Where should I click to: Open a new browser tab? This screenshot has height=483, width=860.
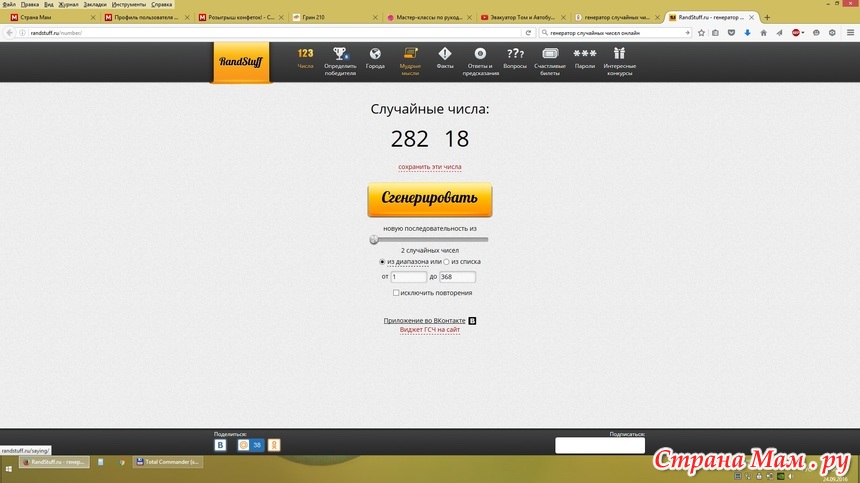(x=767, y=18)
